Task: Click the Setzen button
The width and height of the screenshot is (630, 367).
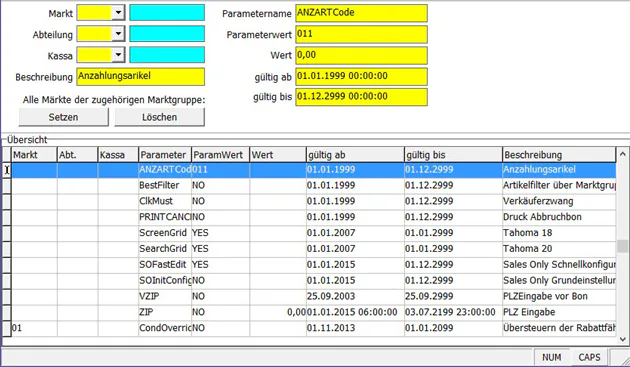Action: [x=63, y=117]
